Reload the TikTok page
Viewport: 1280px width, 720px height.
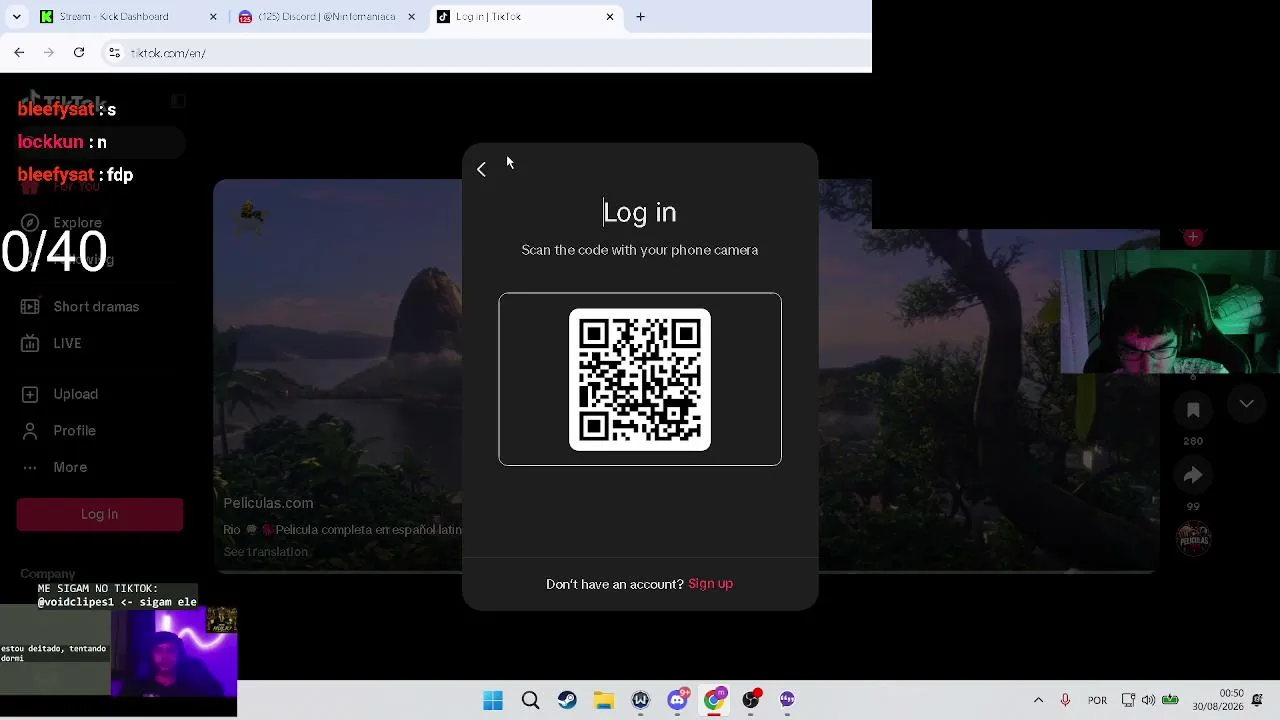79,53
